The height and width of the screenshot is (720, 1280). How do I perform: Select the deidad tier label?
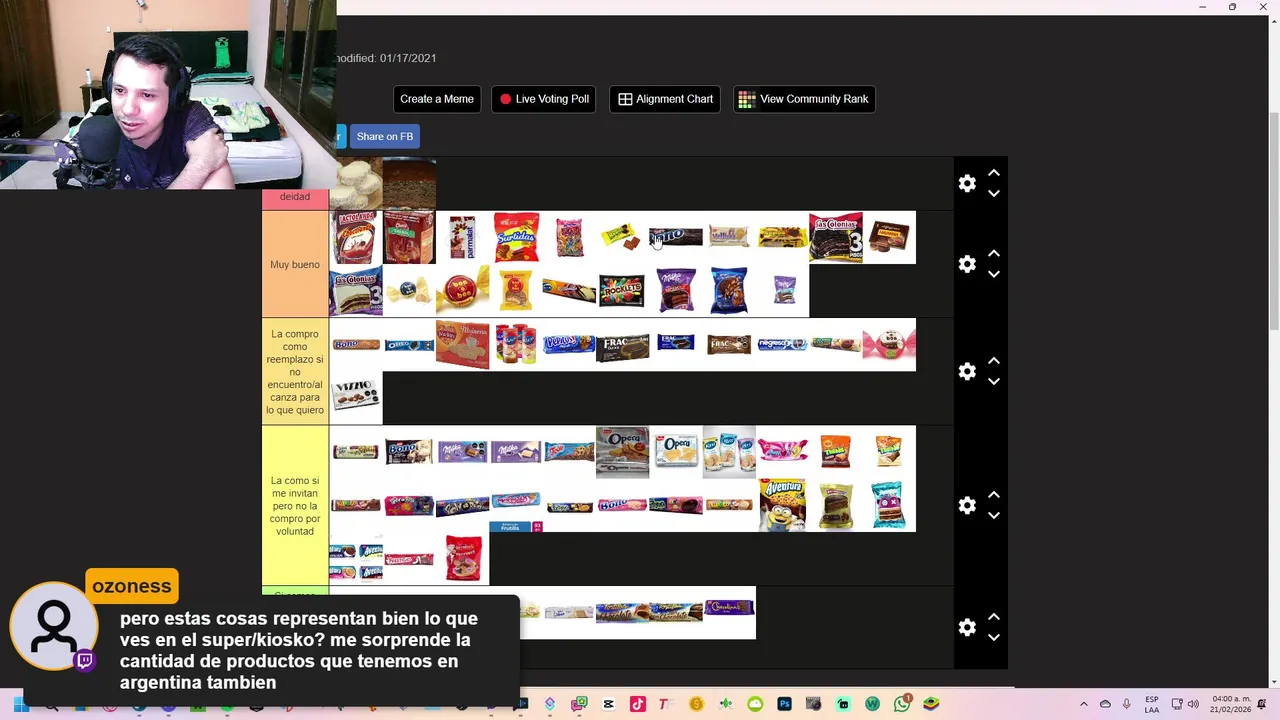[295, 197]
